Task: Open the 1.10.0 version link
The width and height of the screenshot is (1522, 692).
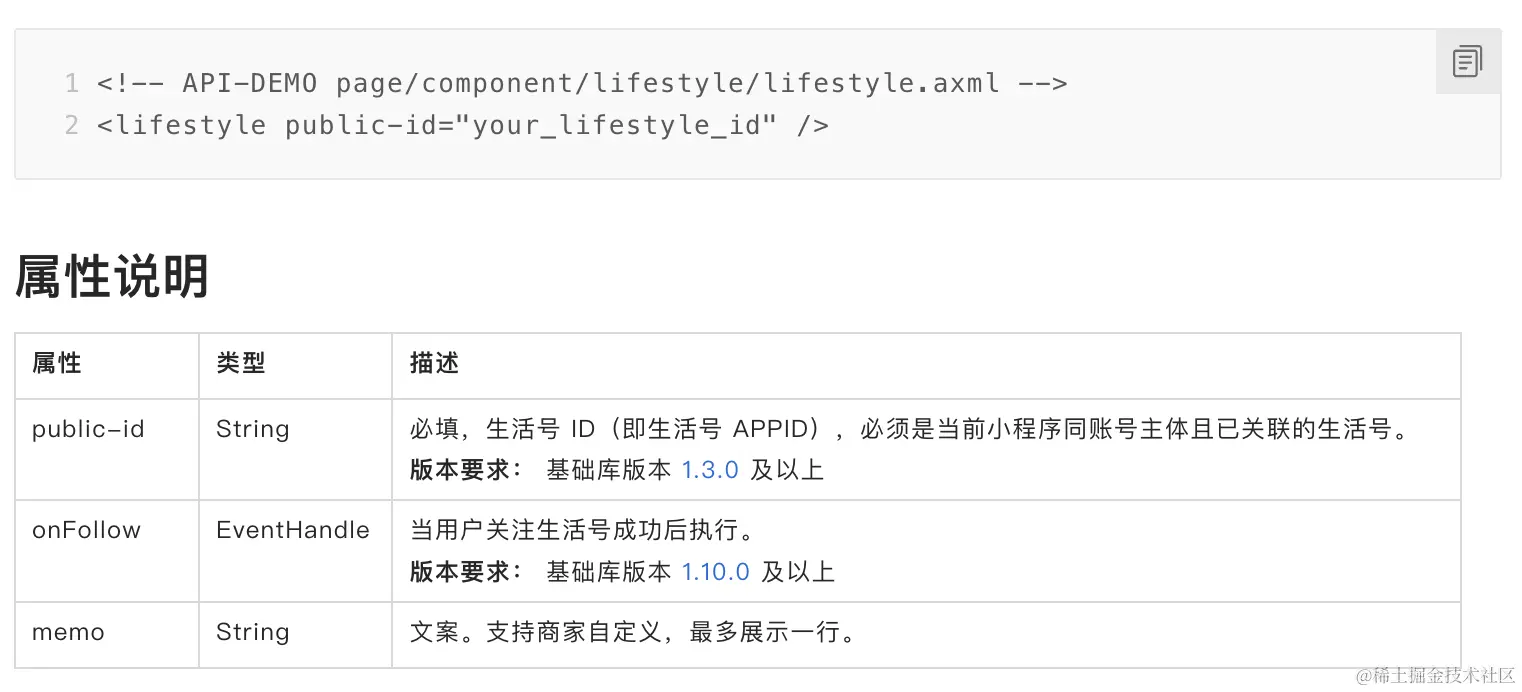Action: point(715,572)
